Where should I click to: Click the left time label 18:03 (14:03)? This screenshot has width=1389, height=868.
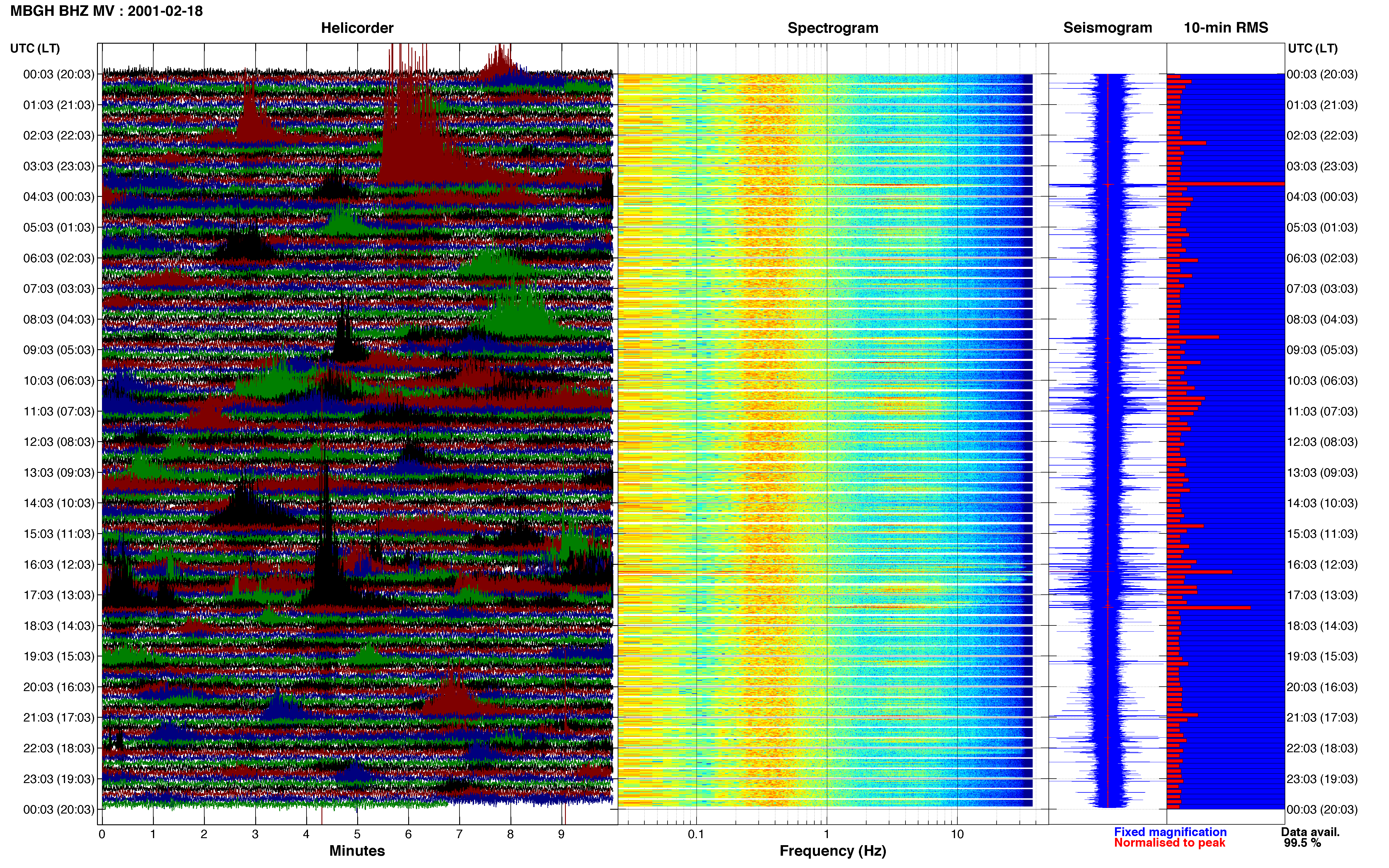pyautogui.click(x=59, y=626)
